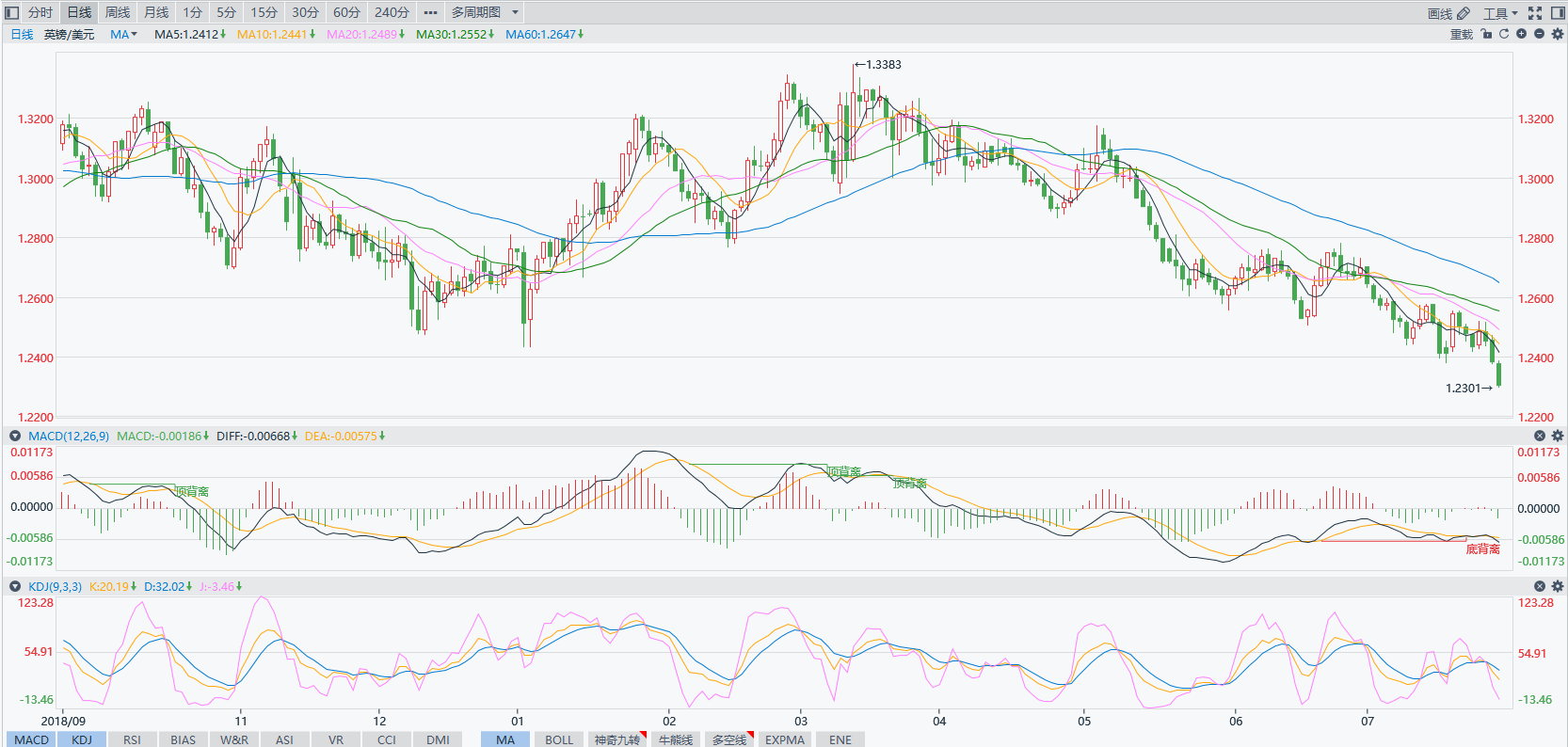
Task: Toggle the left sidebar panel icon
Action: pyautogui.click(x=12, y=12)
